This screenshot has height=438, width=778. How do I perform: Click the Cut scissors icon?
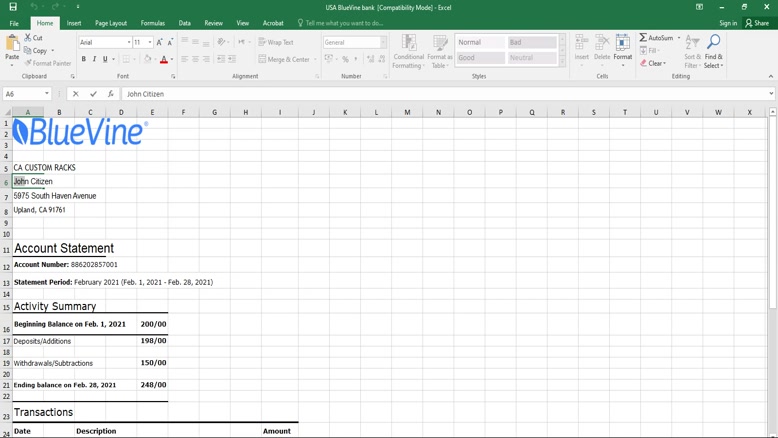pyautogui.click(x=28, y=38)
